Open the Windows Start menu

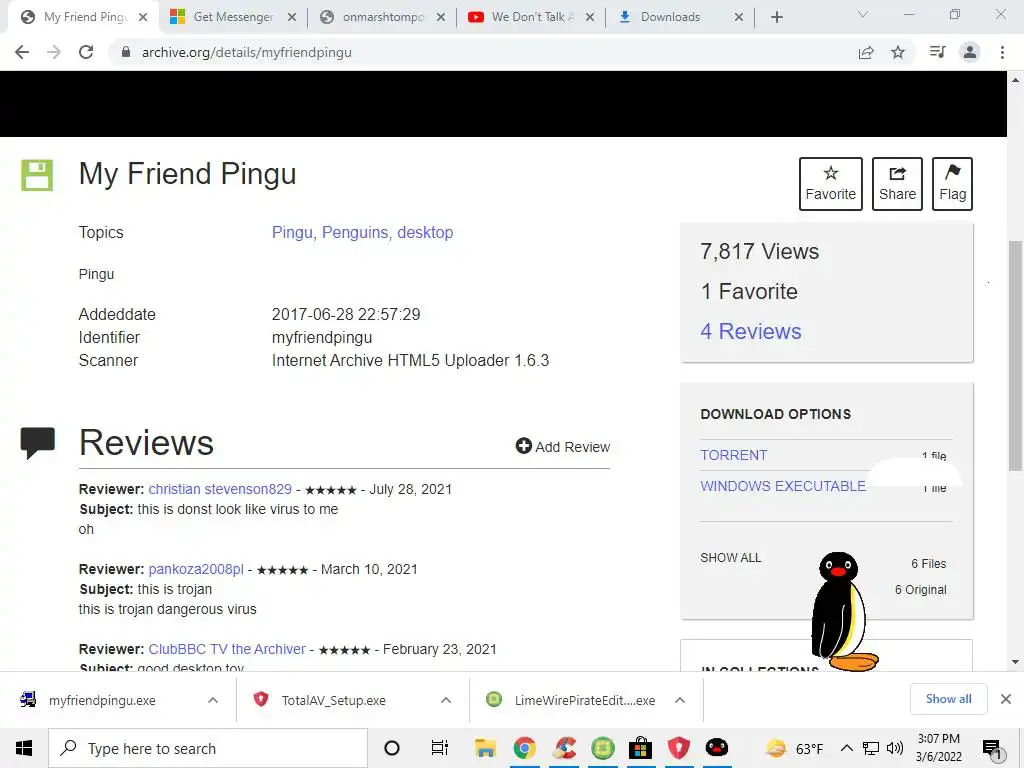[x=24, y=748]
